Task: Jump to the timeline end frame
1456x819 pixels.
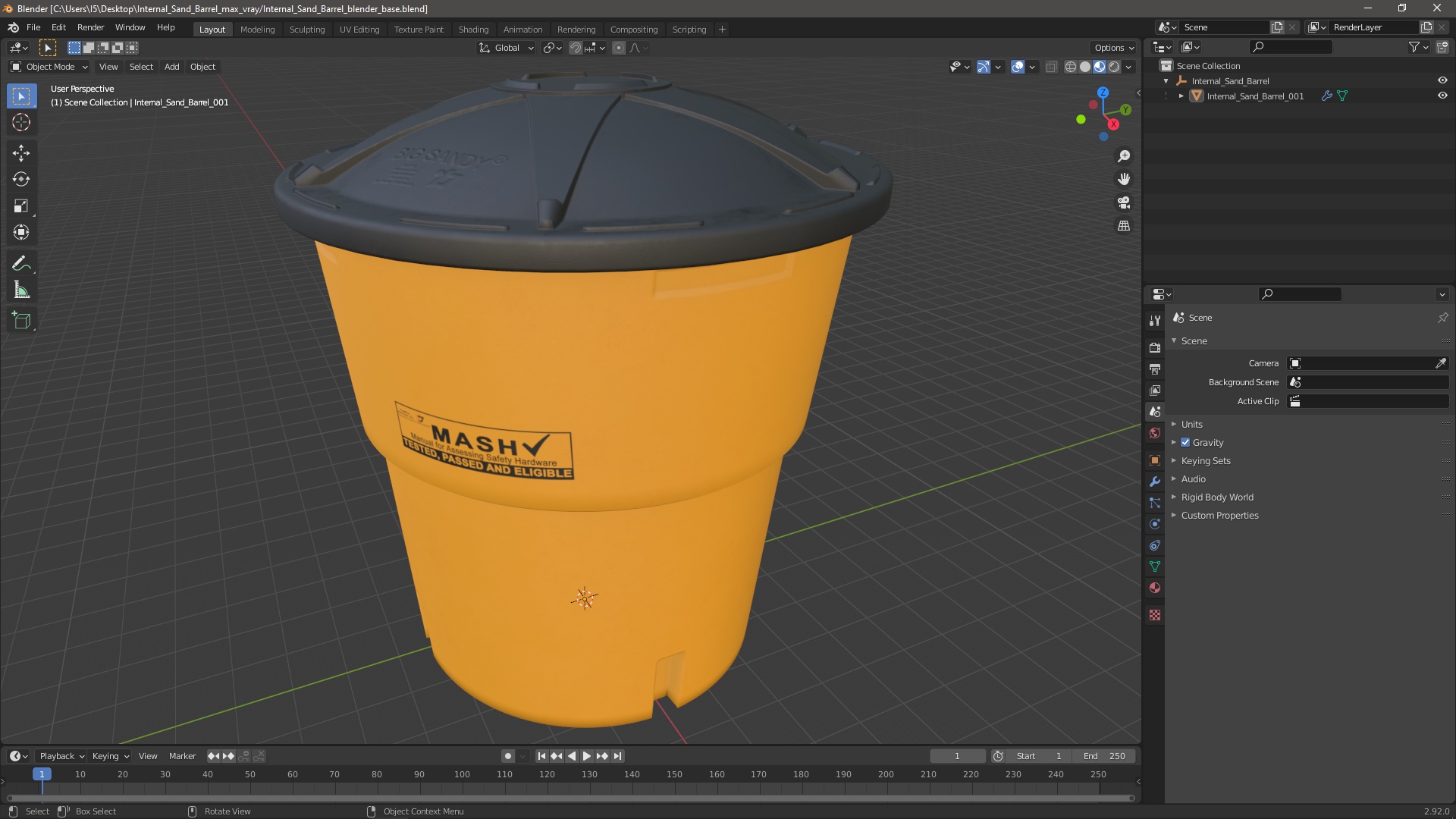Action: point(618,756)
